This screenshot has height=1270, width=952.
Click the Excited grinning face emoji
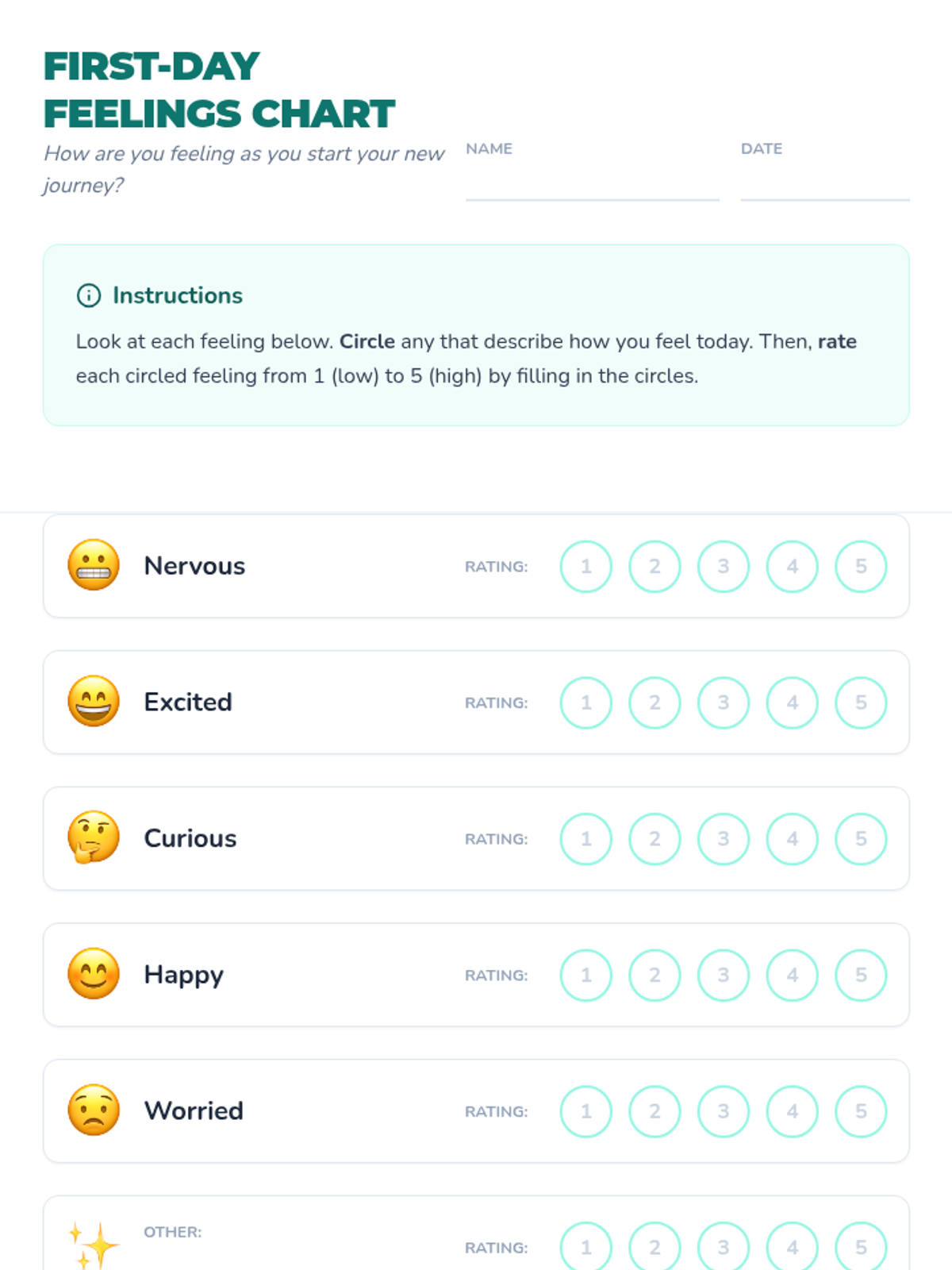94,702
